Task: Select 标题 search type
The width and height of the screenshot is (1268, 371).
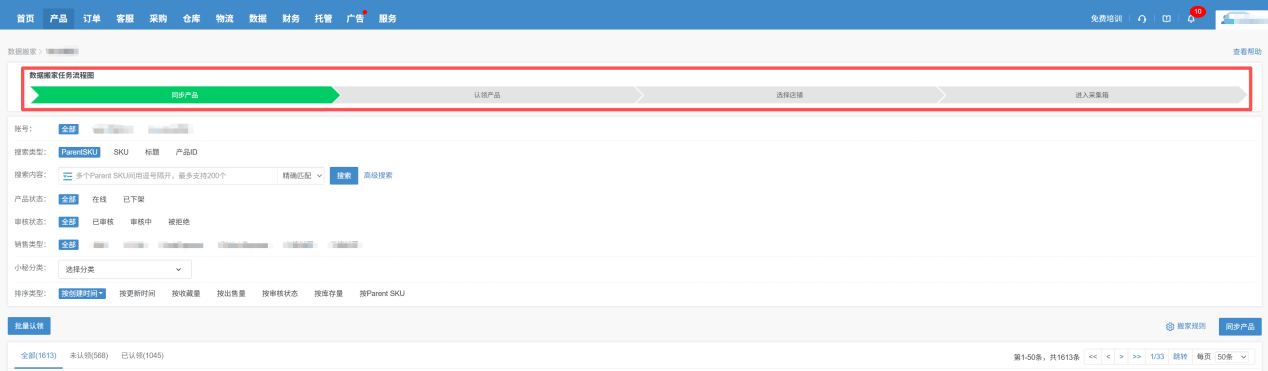Action: 152,152
